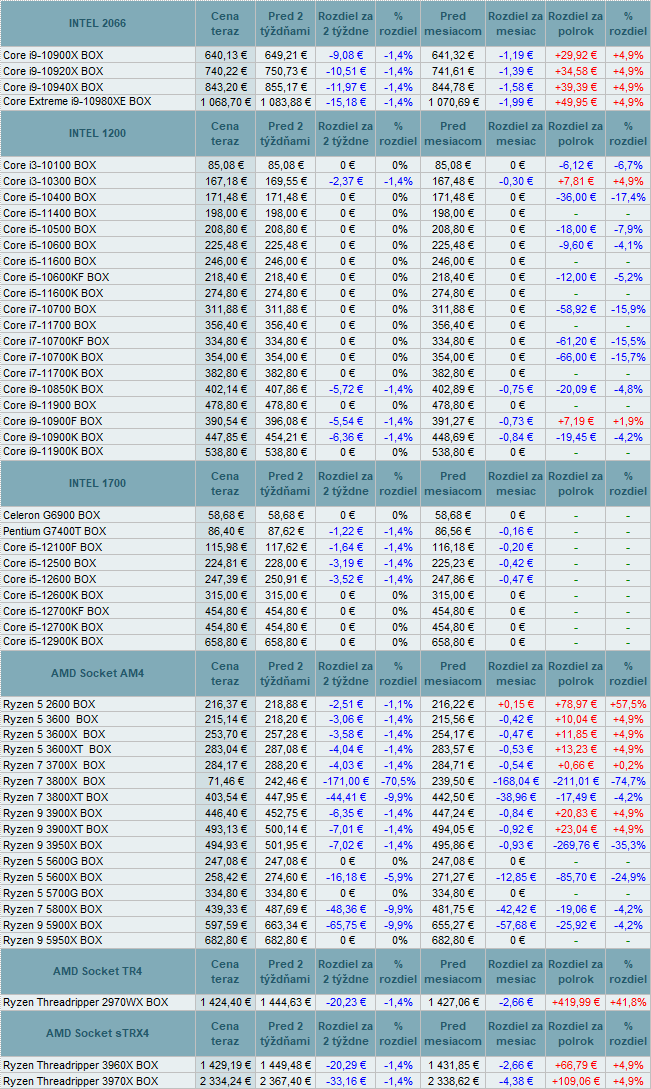
Task: Select the Ryzen Threadripper 3970X BOX label
Action: [x=81, y=1081]
